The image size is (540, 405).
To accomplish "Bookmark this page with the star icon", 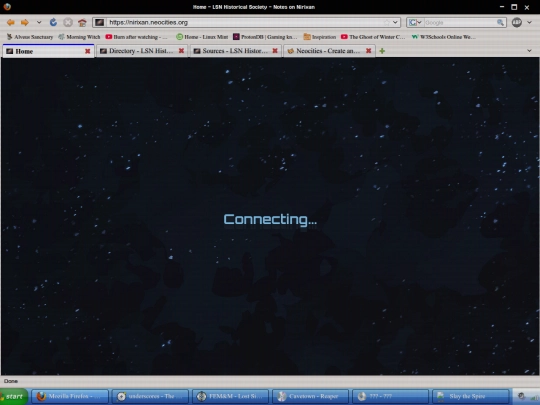I will pos(386,22).
